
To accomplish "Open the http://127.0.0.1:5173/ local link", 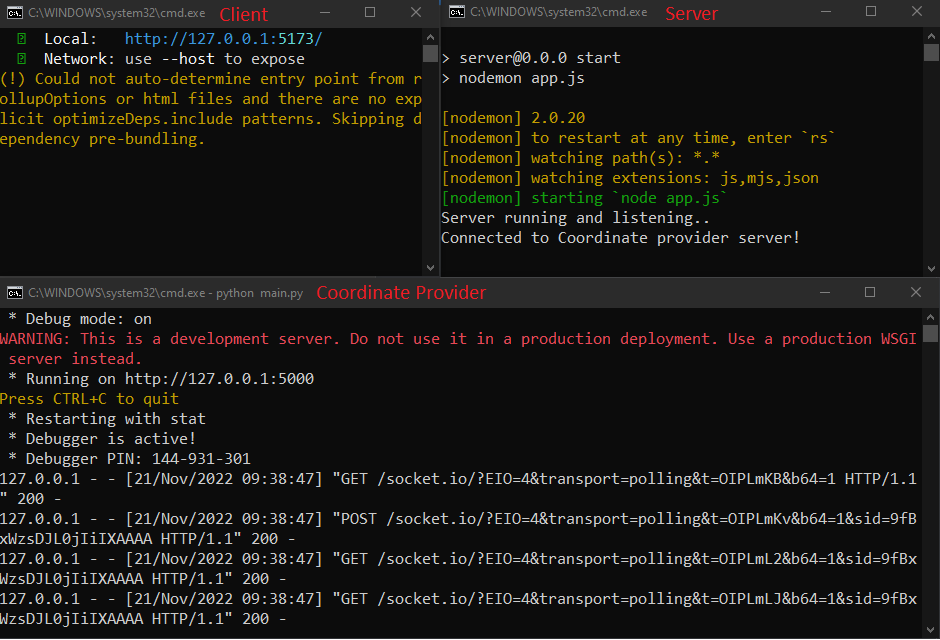I will pyautogui.click(x=224, y=39).
